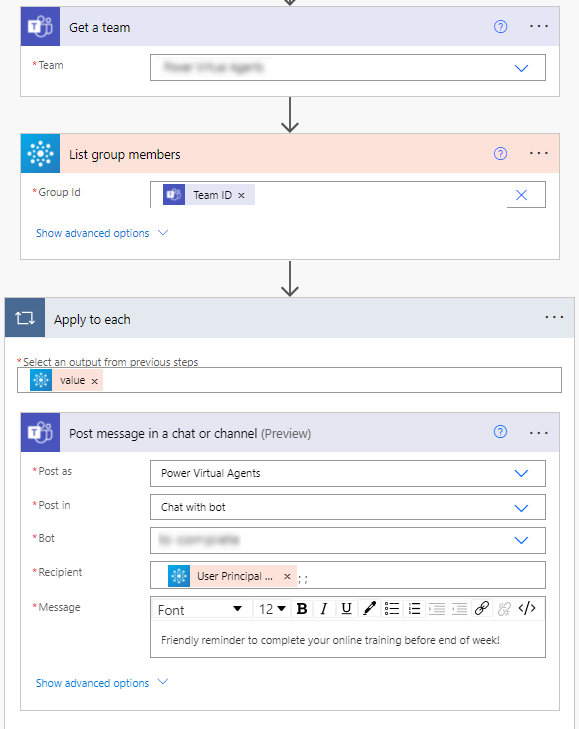Toggle bold formatting in message editor
The height and width of the screenshot is (729, 579).
tap(302, 609)
